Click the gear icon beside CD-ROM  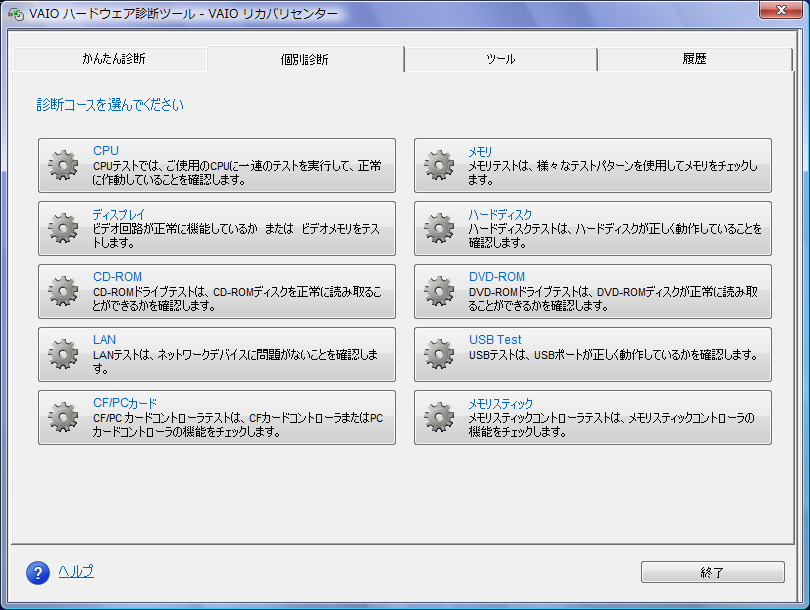click(x=63, y=291)
